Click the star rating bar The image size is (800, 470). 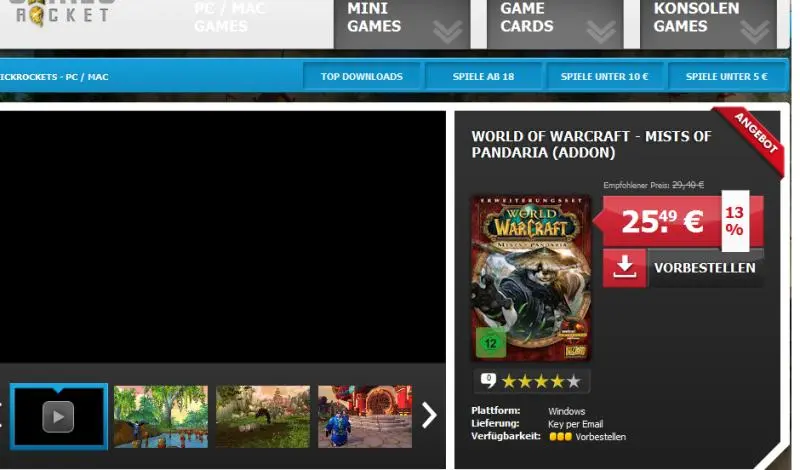[540, 381]
